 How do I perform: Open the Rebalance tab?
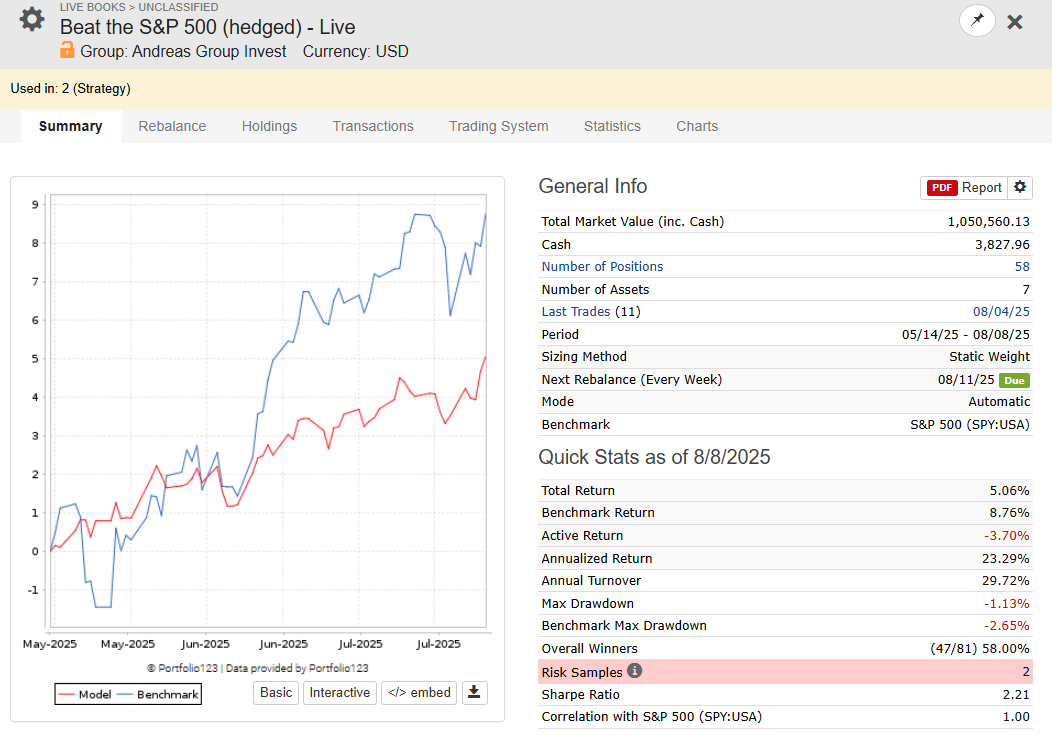pyautogui.click(x=172, y=126)
